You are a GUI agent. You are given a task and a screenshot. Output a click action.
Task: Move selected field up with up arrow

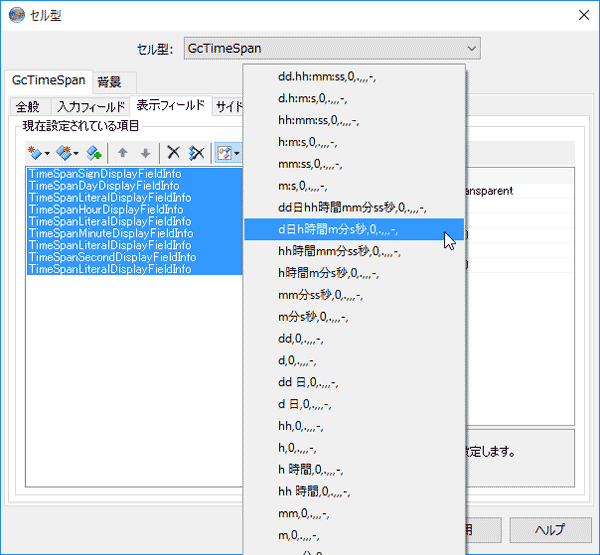click(122, 153)
